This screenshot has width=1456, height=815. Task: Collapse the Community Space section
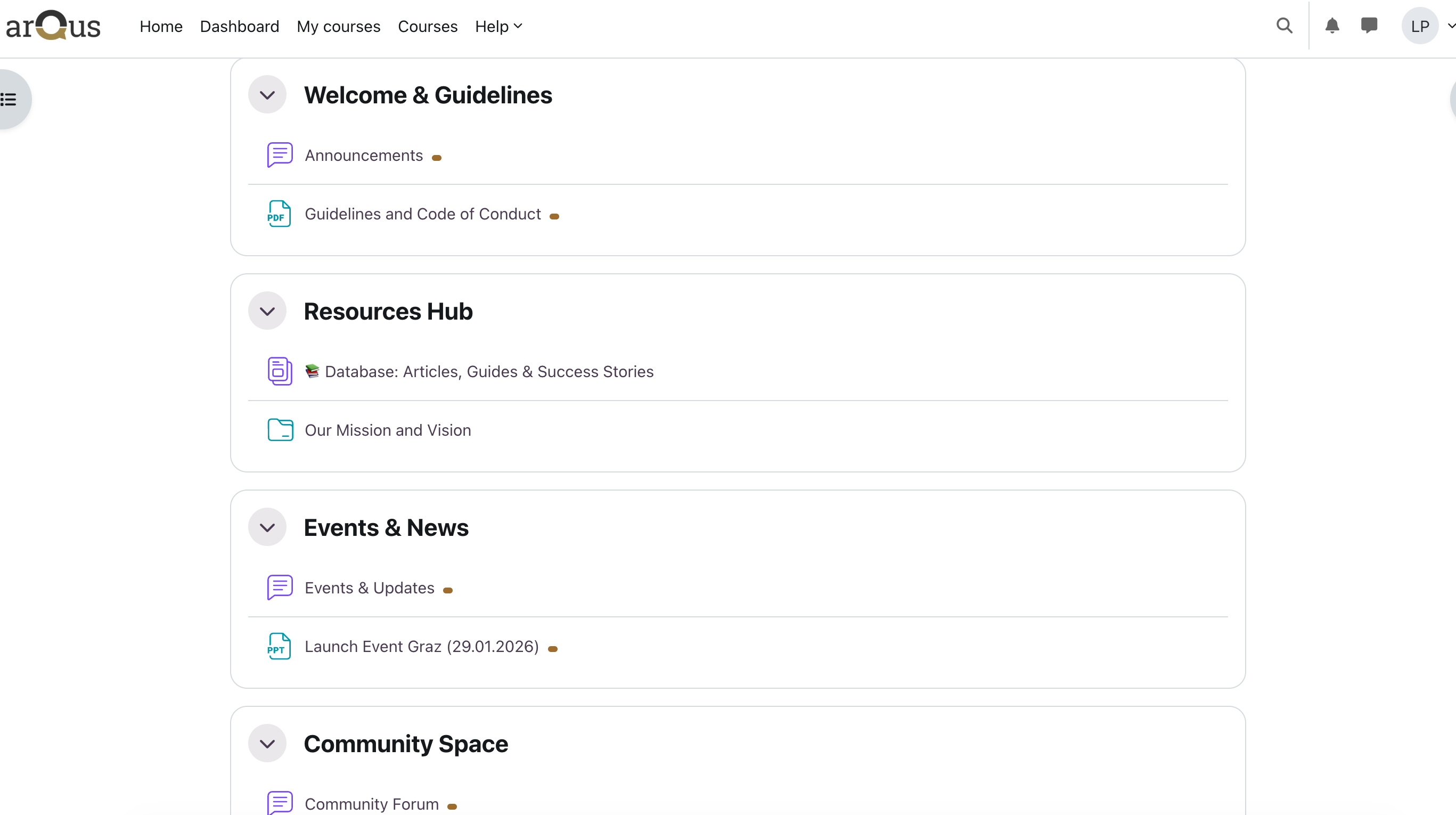tap(267, 744)
